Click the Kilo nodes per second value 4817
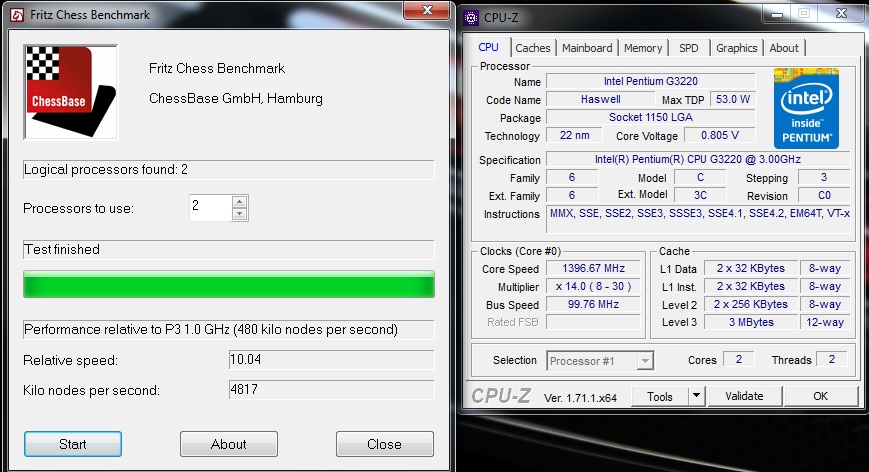This screenshot has height=472, width=869. 331,389
